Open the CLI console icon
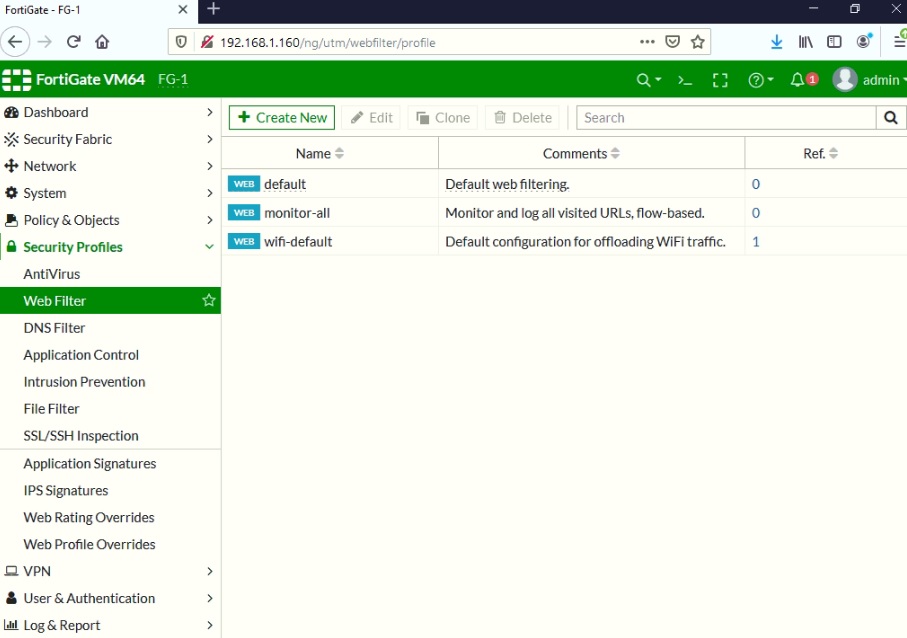The image size is (907, 638). point(684,77)
